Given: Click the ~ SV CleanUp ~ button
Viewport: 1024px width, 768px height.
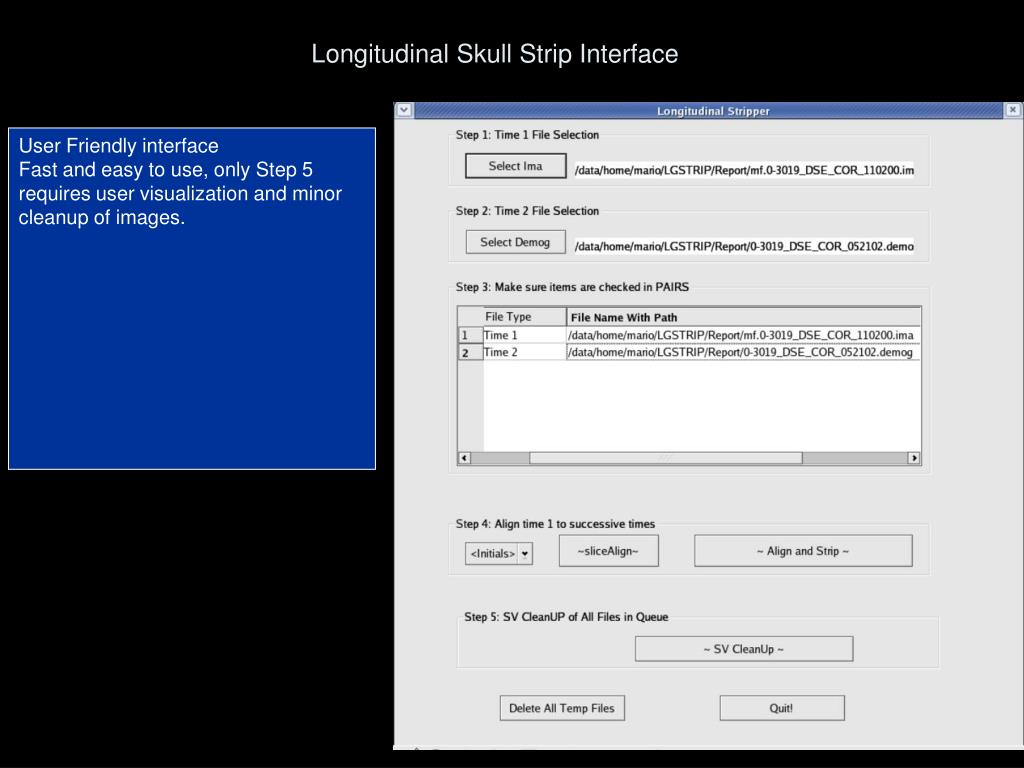Looking at the screenshot, I should [x=744, y=648].
